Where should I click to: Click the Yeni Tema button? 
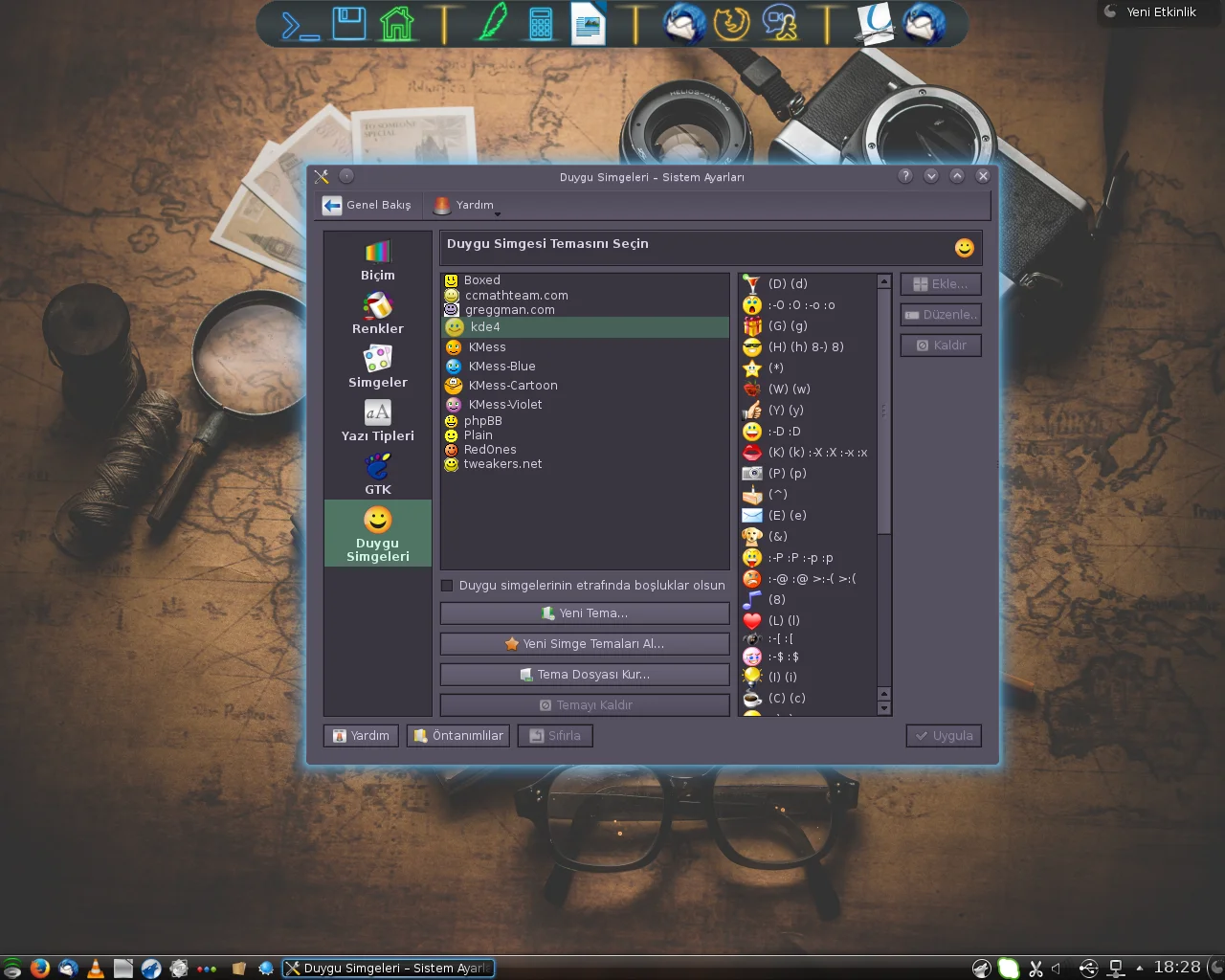tap(584, 613)
